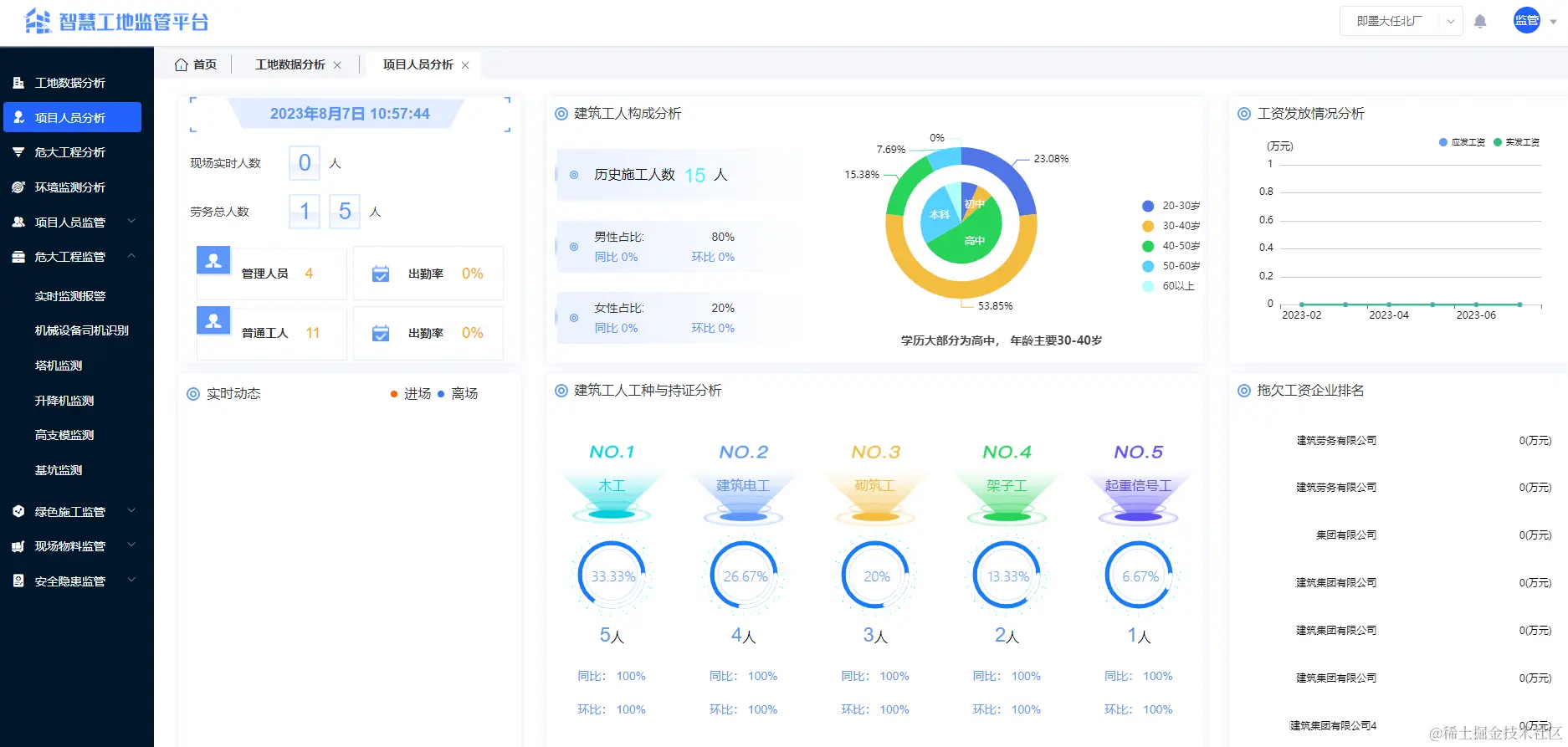Click the 拖欠工资企业排名 title icon
The image size is (1568, 747).
(x=1244, y=391)
